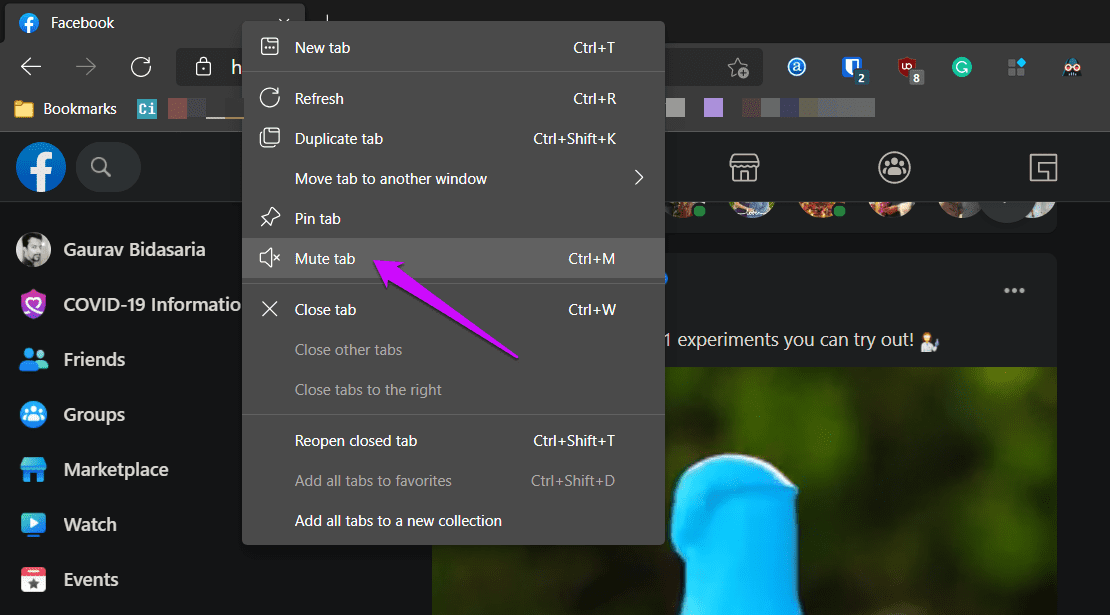Open Facebook search magnifier

[101, 168]
